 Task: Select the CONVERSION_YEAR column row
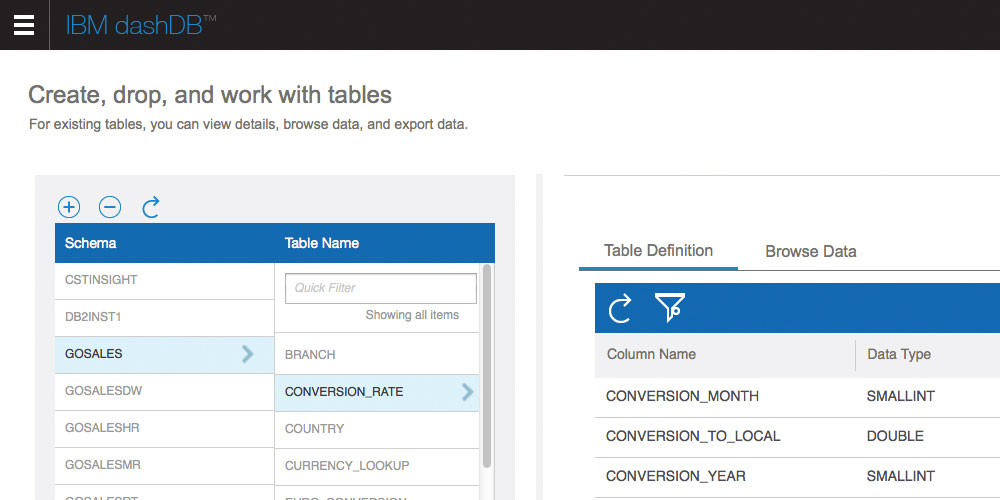coord(797,476)
